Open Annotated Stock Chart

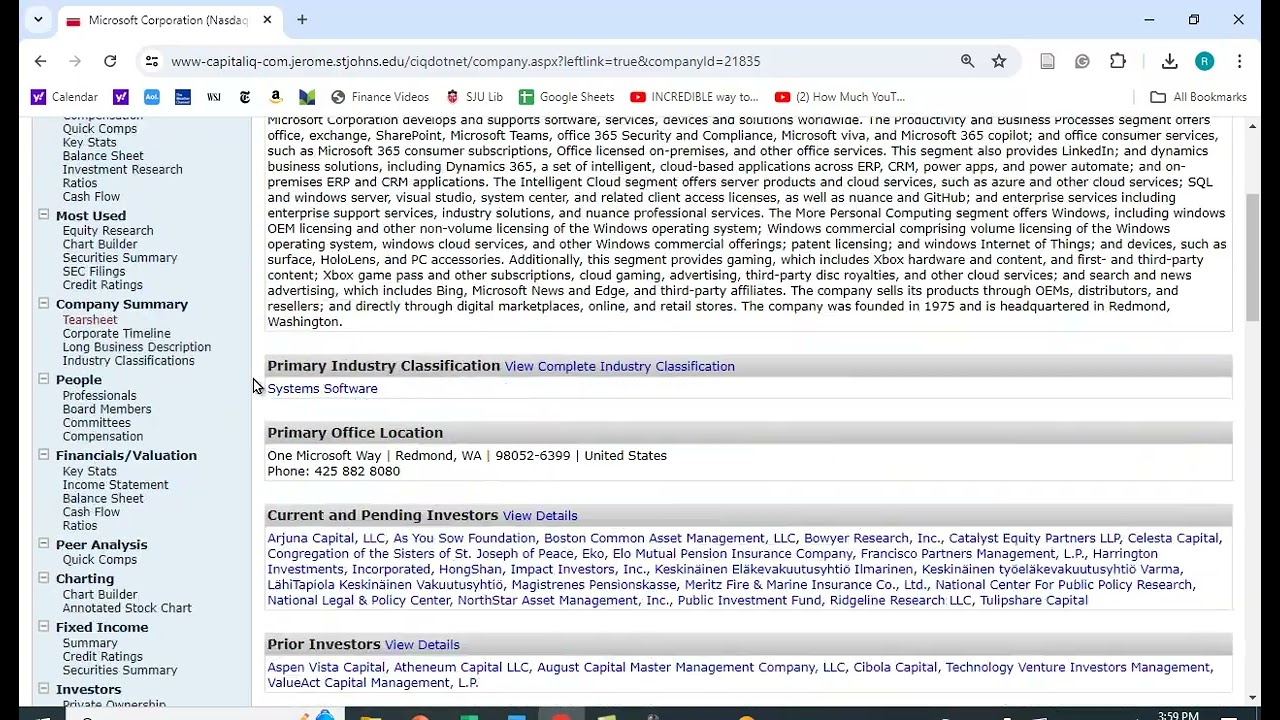(x=127, y=608)
